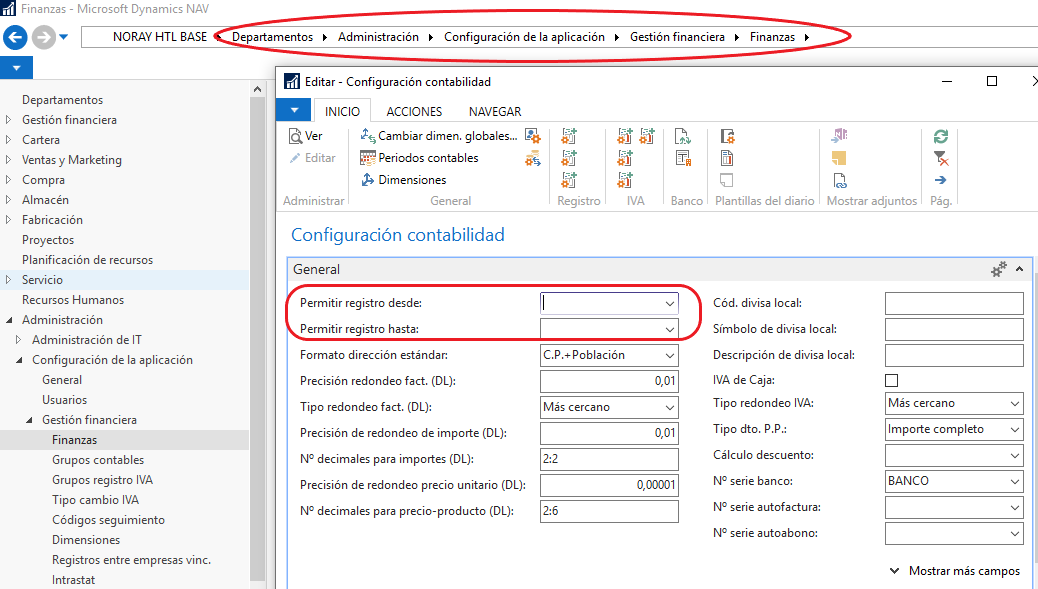The height and width of the screenshot is (589, 1038).
Task: Click the table-format icon in Banco group
Action: [683, 158]
